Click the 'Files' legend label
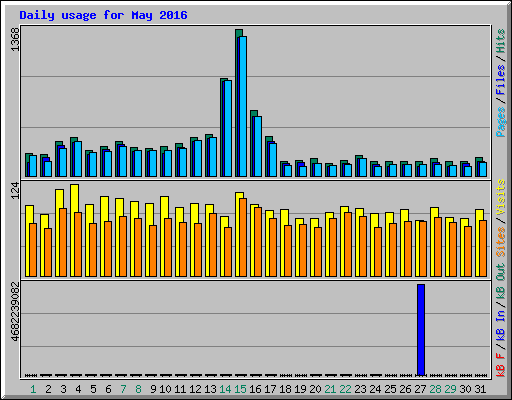512x400 pixels. (x=500, y=80)
